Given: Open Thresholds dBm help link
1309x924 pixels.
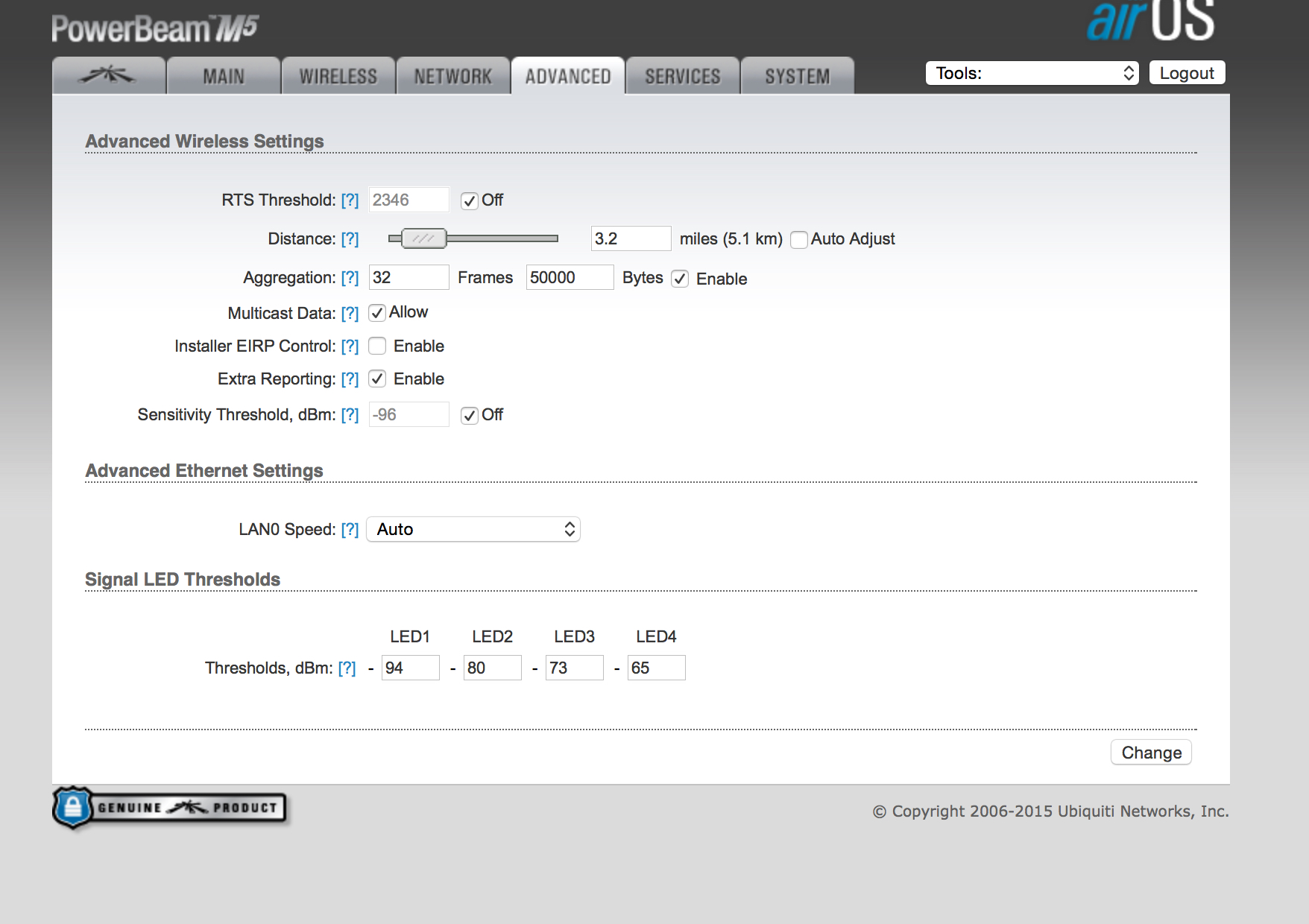Looking at the screenshot, I should [x=347, y=668].
